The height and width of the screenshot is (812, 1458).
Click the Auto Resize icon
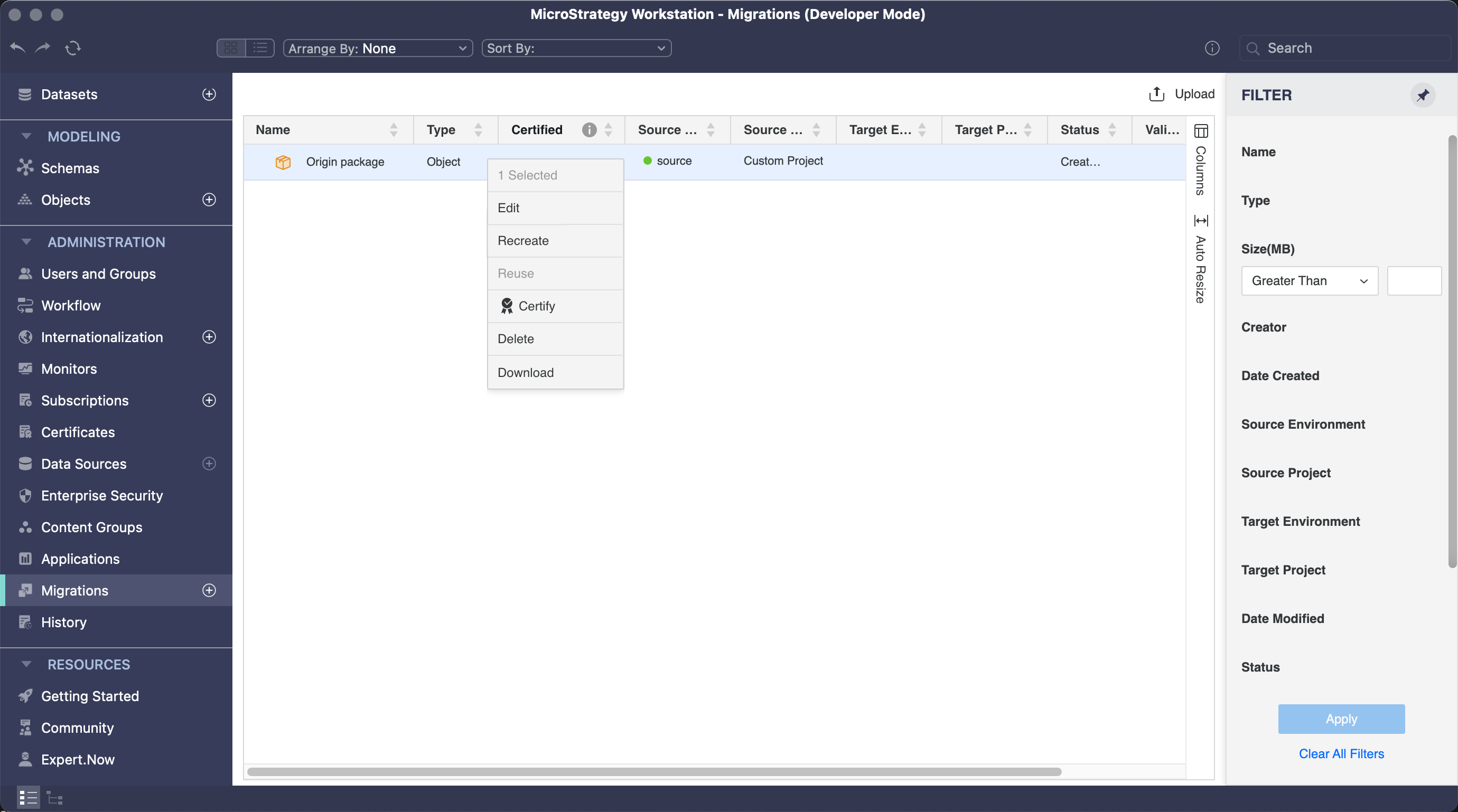(x=1200, y=220)
